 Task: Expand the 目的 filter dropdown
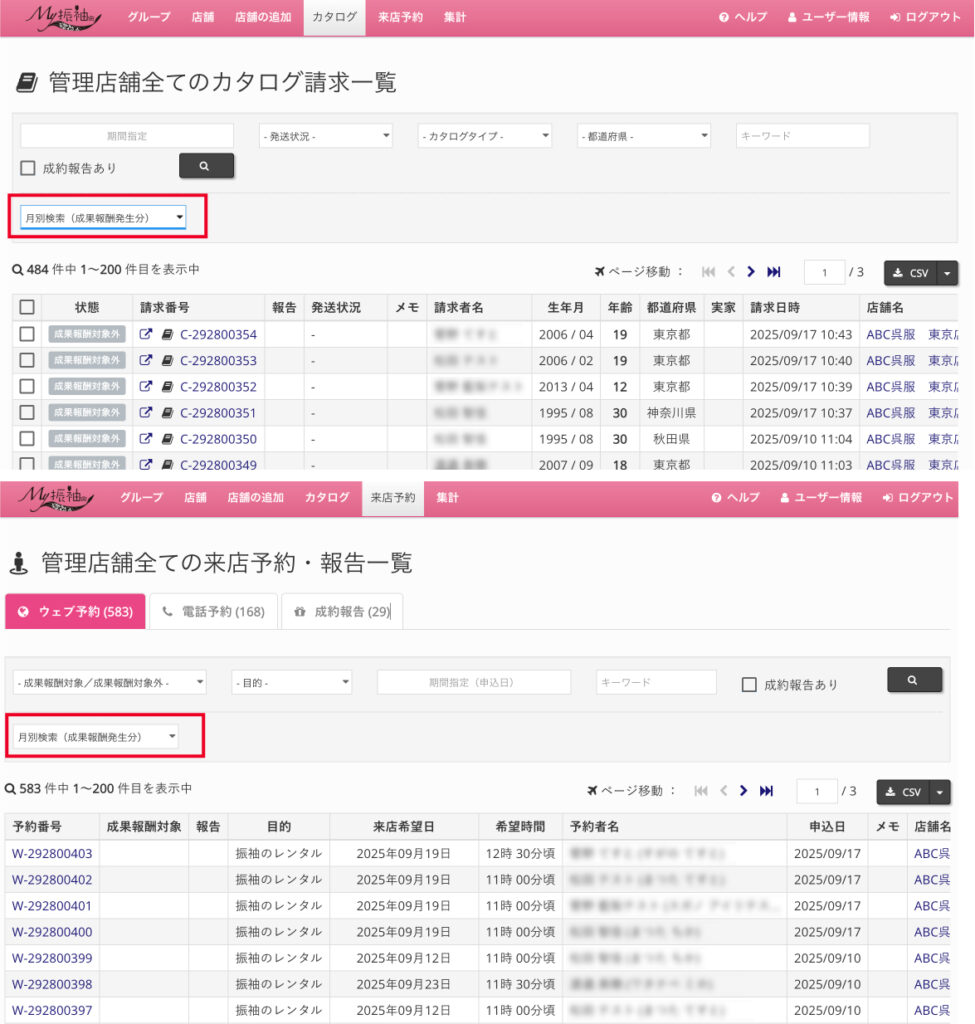point(291,682)
